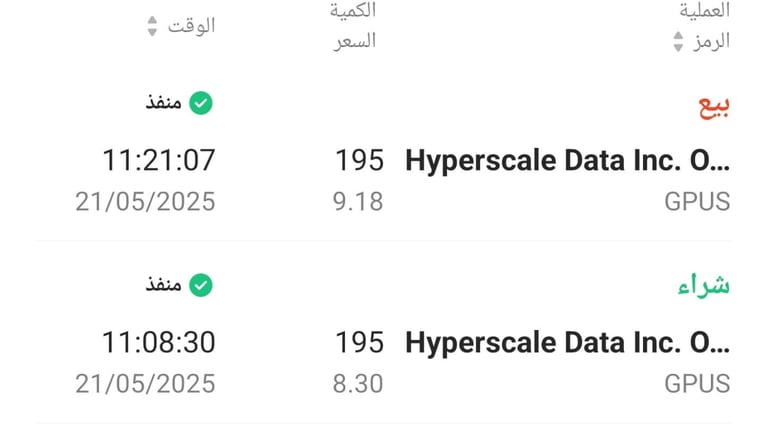Click the الرمز column header
Screen dimensions: 768x431
(x=711, y=42)
